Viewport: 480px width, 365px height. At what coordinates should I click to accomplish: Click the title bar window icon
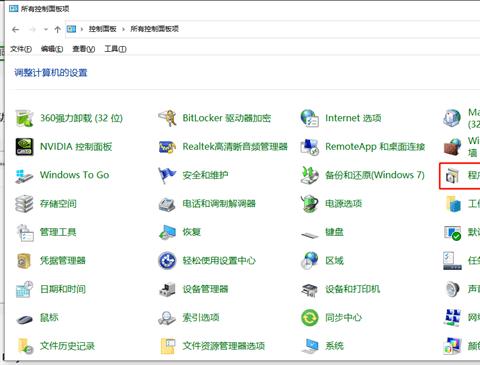(x=14, y=9)
